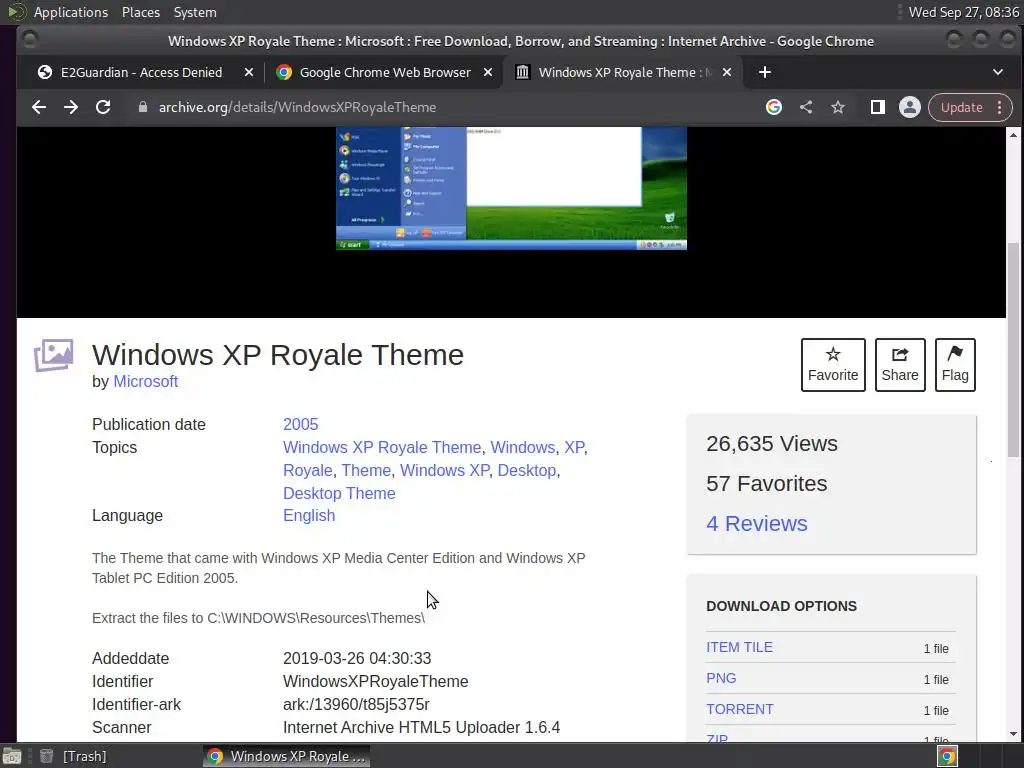
Task: Click the scrollbar up arrow
Action: [1014, 135]
